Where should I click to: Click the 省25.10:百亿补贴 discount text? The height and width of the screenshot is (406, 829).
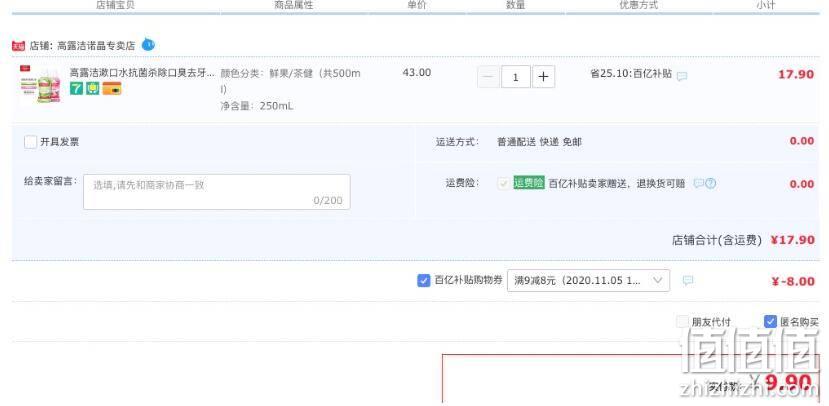pos(631,74)
